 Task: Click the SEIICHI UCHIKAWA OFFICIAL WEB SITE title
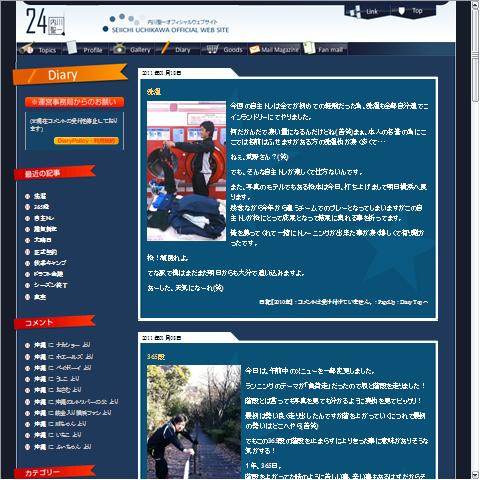tap(170, 30)
